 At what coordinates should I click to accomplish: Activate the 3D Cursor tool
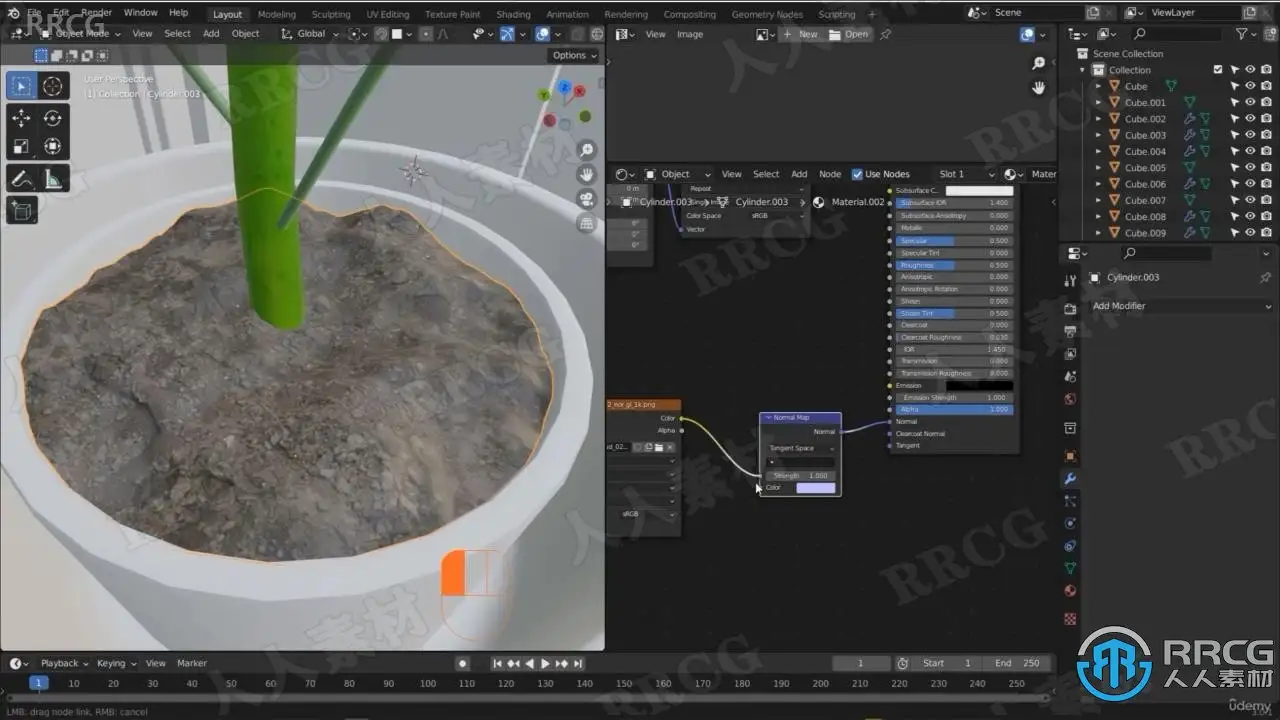(x=53, y=86)
